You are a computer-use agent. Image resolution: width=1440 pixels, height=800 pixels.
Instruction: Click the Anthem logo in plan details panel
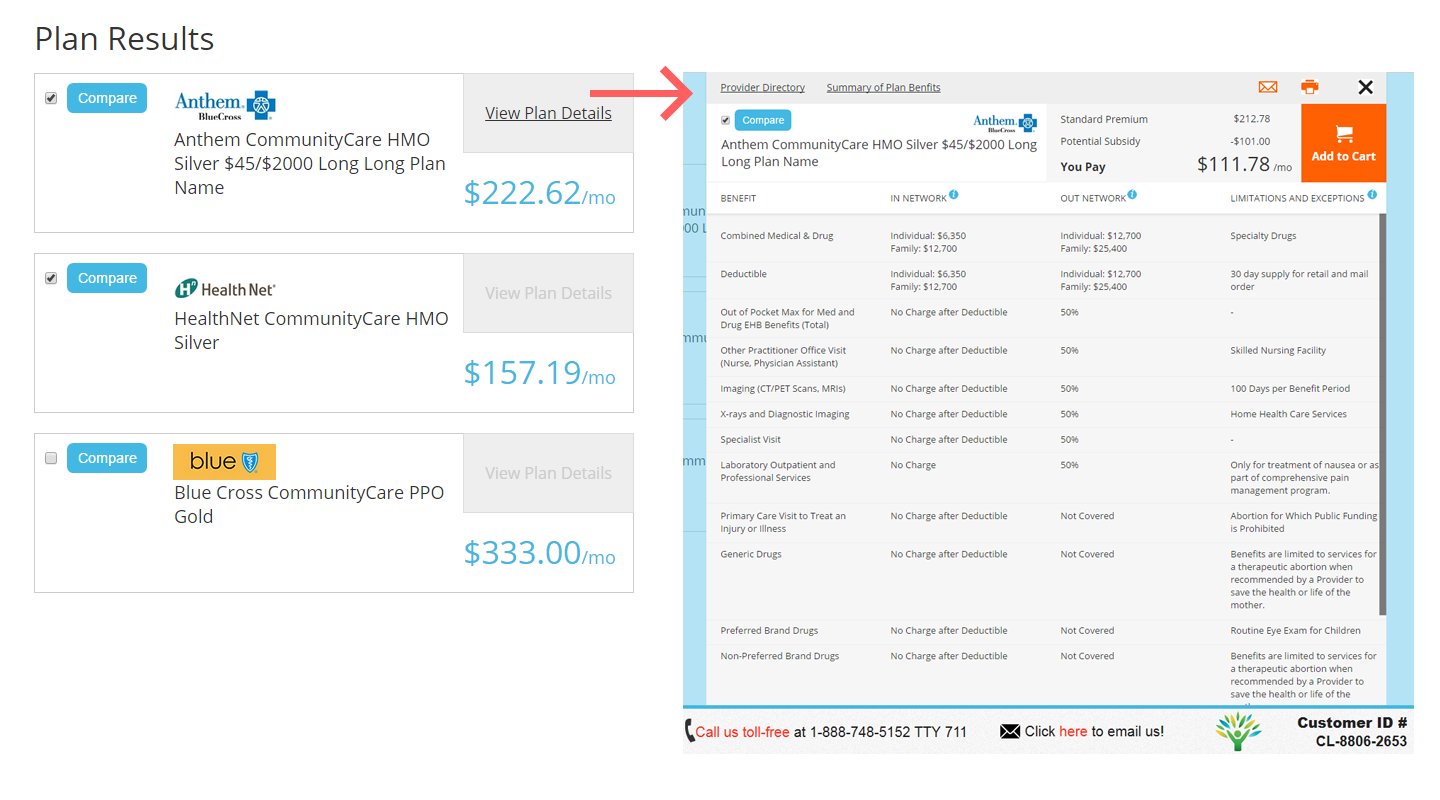(1005, 124)
